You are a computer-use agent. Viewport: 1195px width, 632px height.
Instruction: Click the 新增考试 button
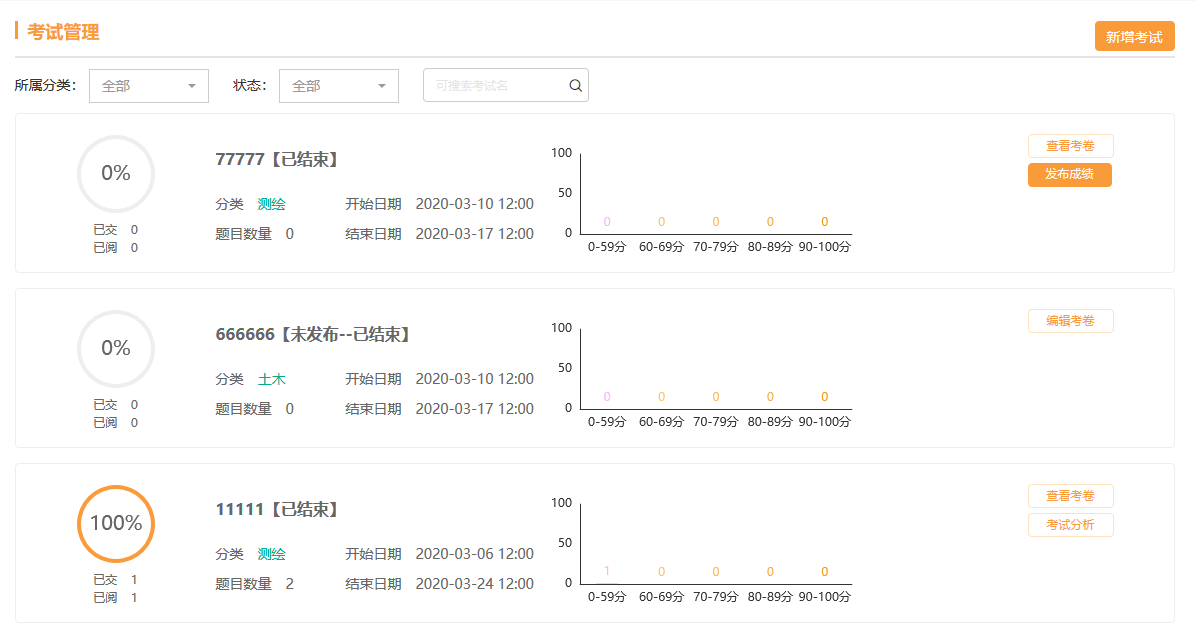coord(1134,37)
